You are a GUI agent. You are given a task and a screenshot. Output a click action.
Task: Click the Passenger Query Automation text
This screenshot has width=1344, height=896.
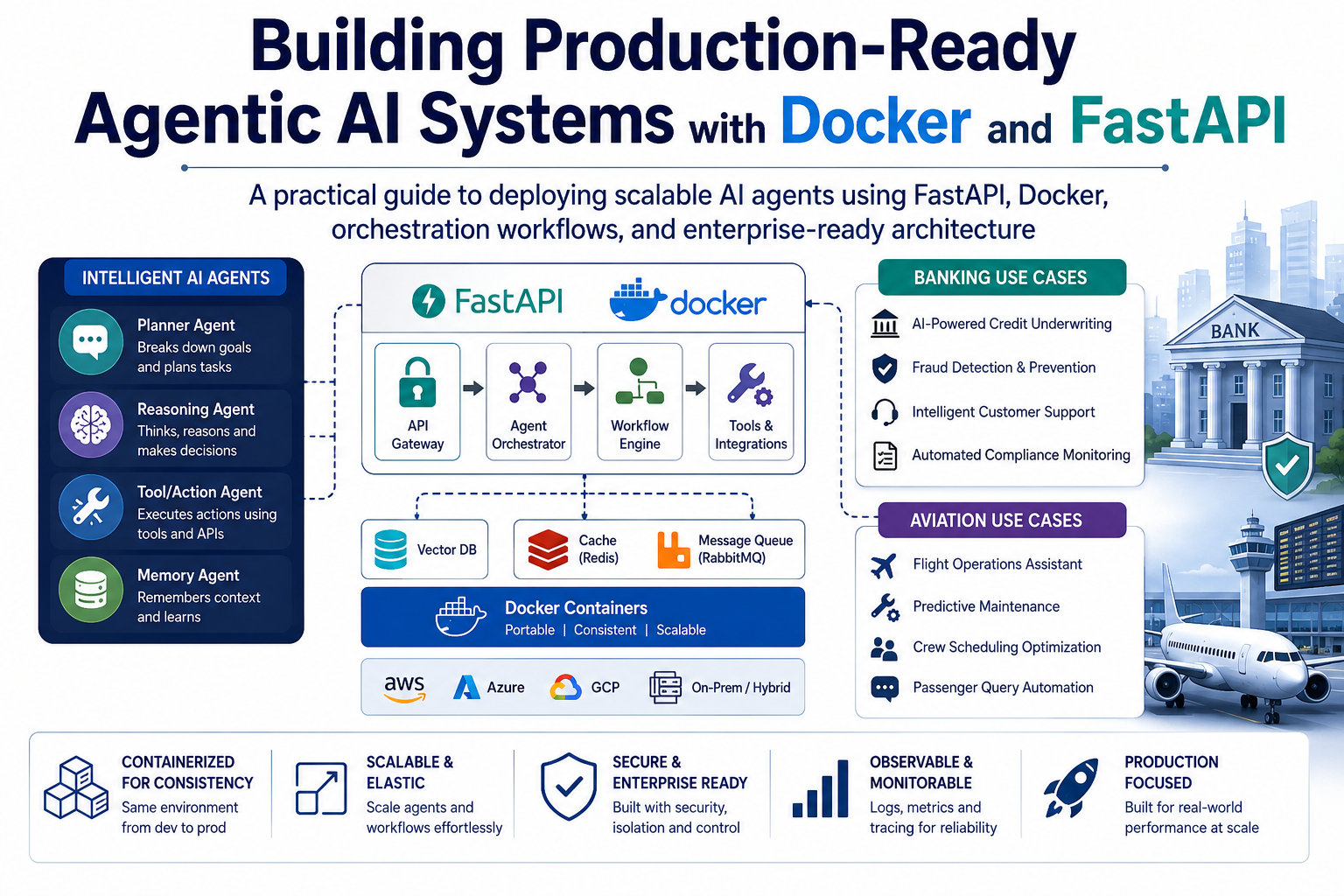pyautogui.click(x=1003, y=688)
